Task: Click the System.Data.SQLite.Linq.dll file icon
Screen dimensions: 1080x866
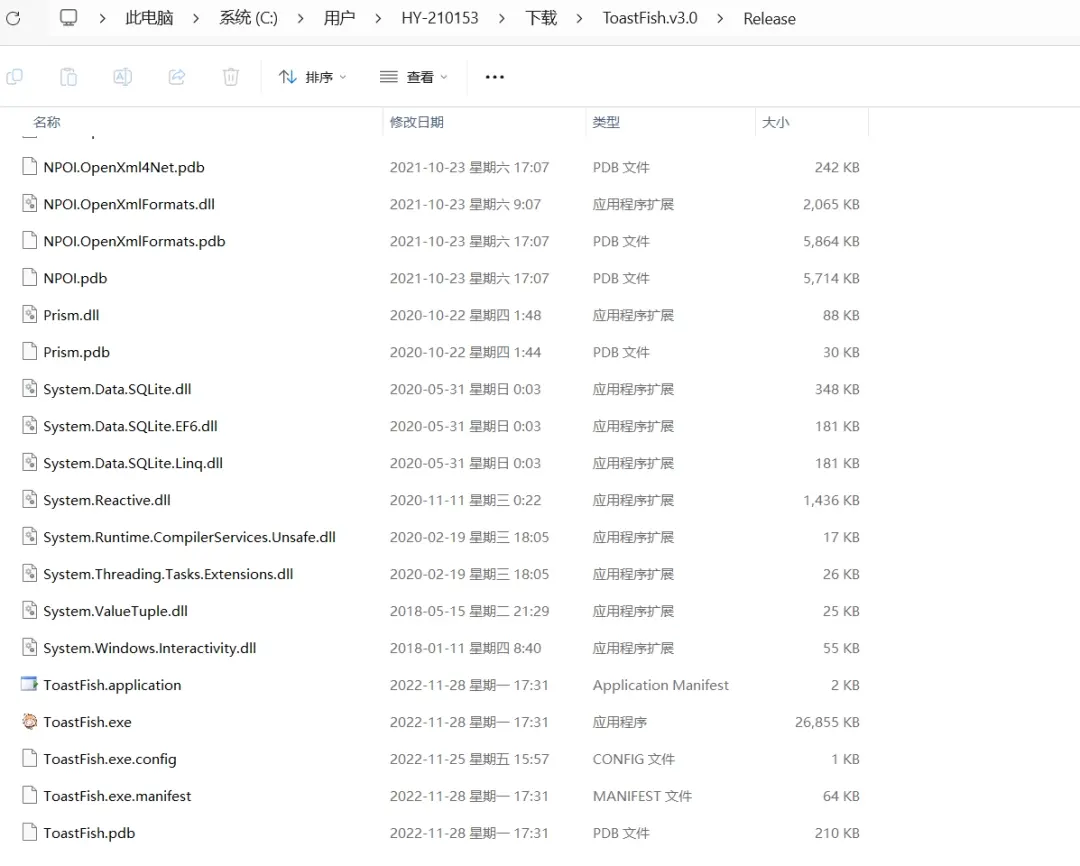Action: [x=30, y=463]
